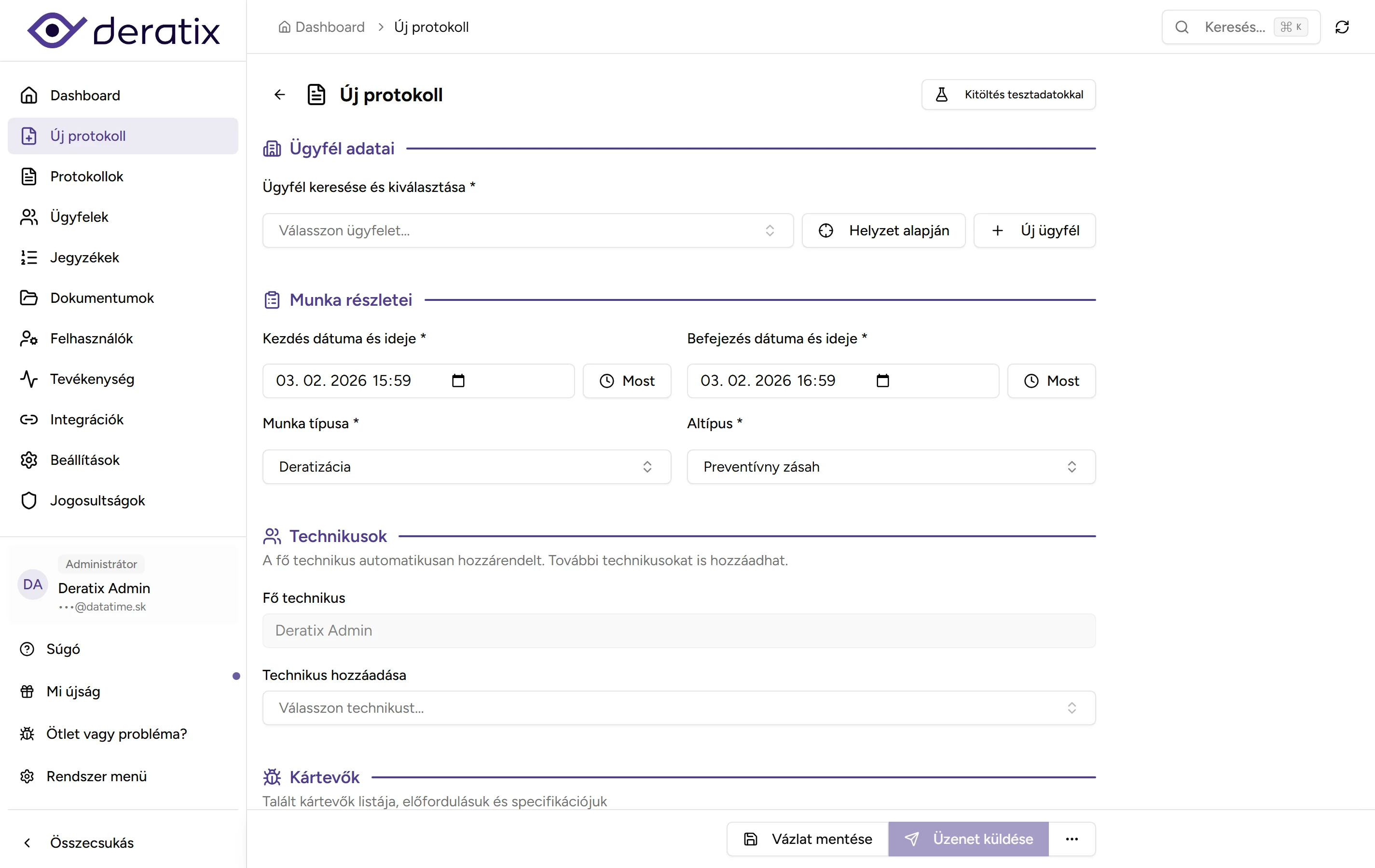
Task: Click Most next to the start date
Action: pos(626,380)
